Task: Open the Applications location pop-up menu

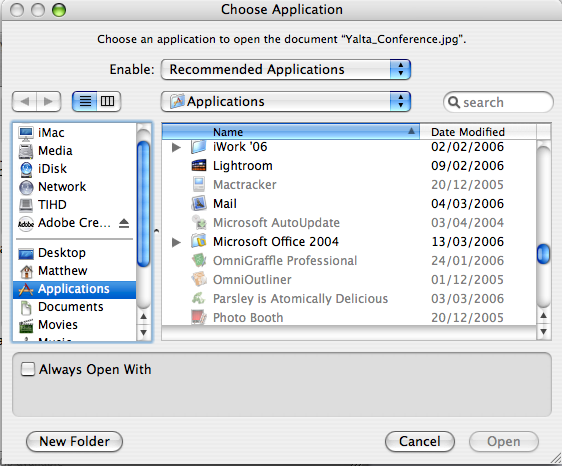Action: 286,101
